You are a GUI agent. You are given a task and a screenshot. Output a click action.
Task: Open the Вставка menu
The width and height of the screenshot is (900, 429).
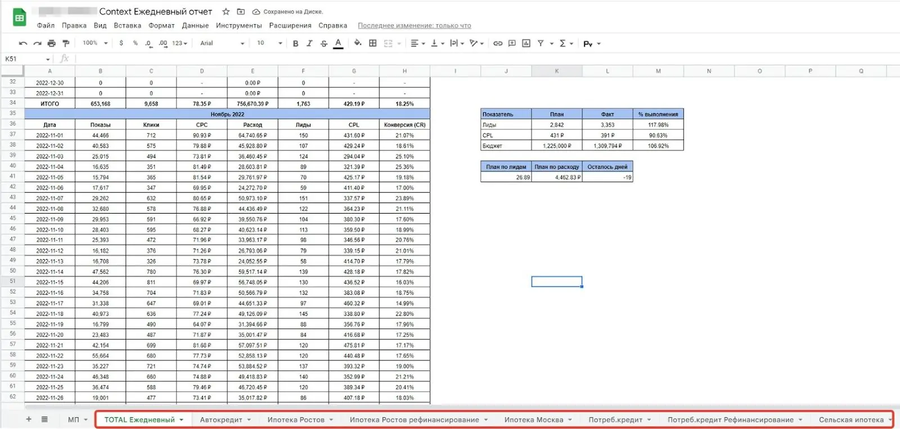(128, 26)
